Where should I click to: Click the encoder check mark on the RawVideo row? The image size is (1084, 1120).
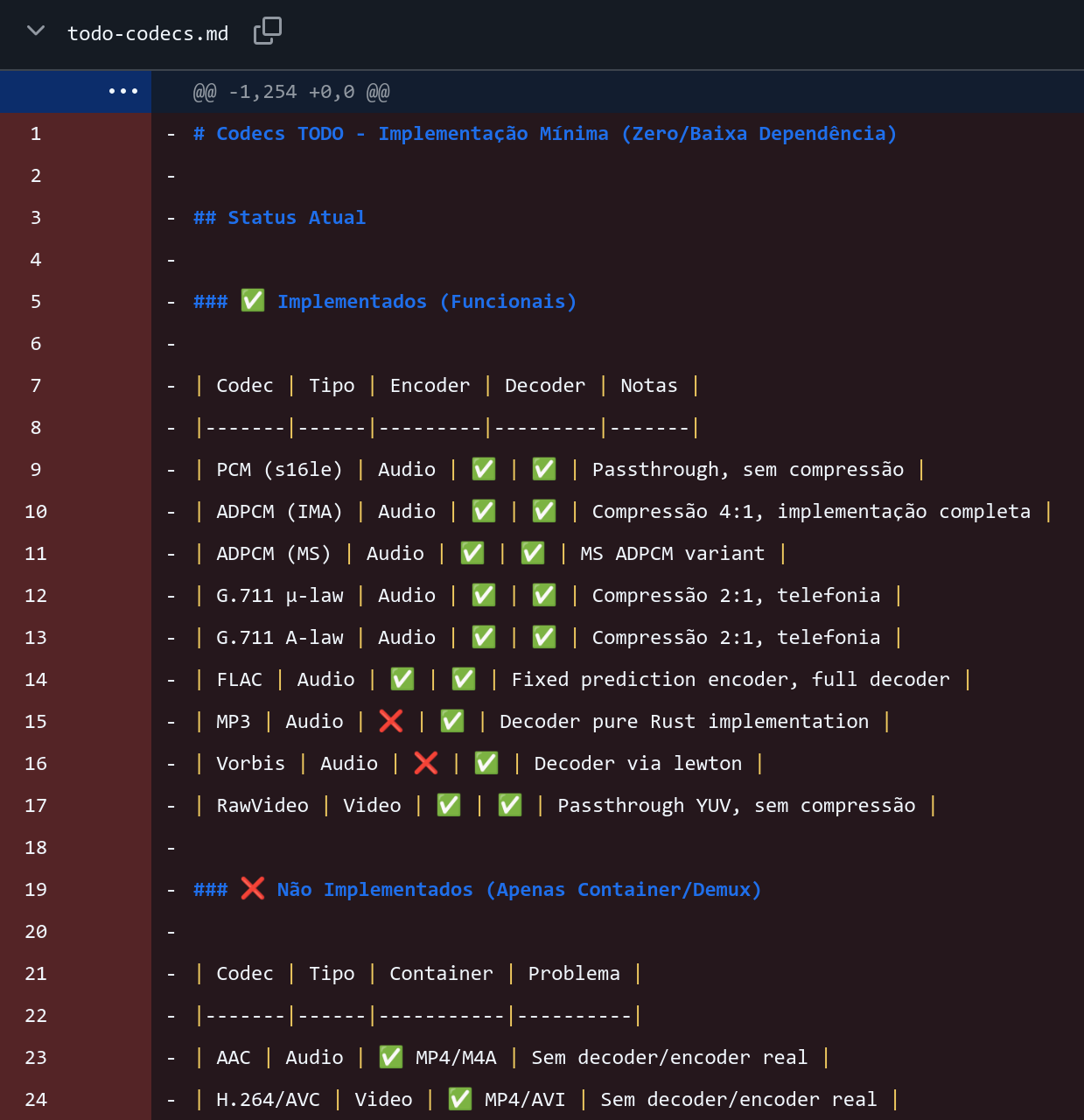pyautogui.click(x=449, y=805)
